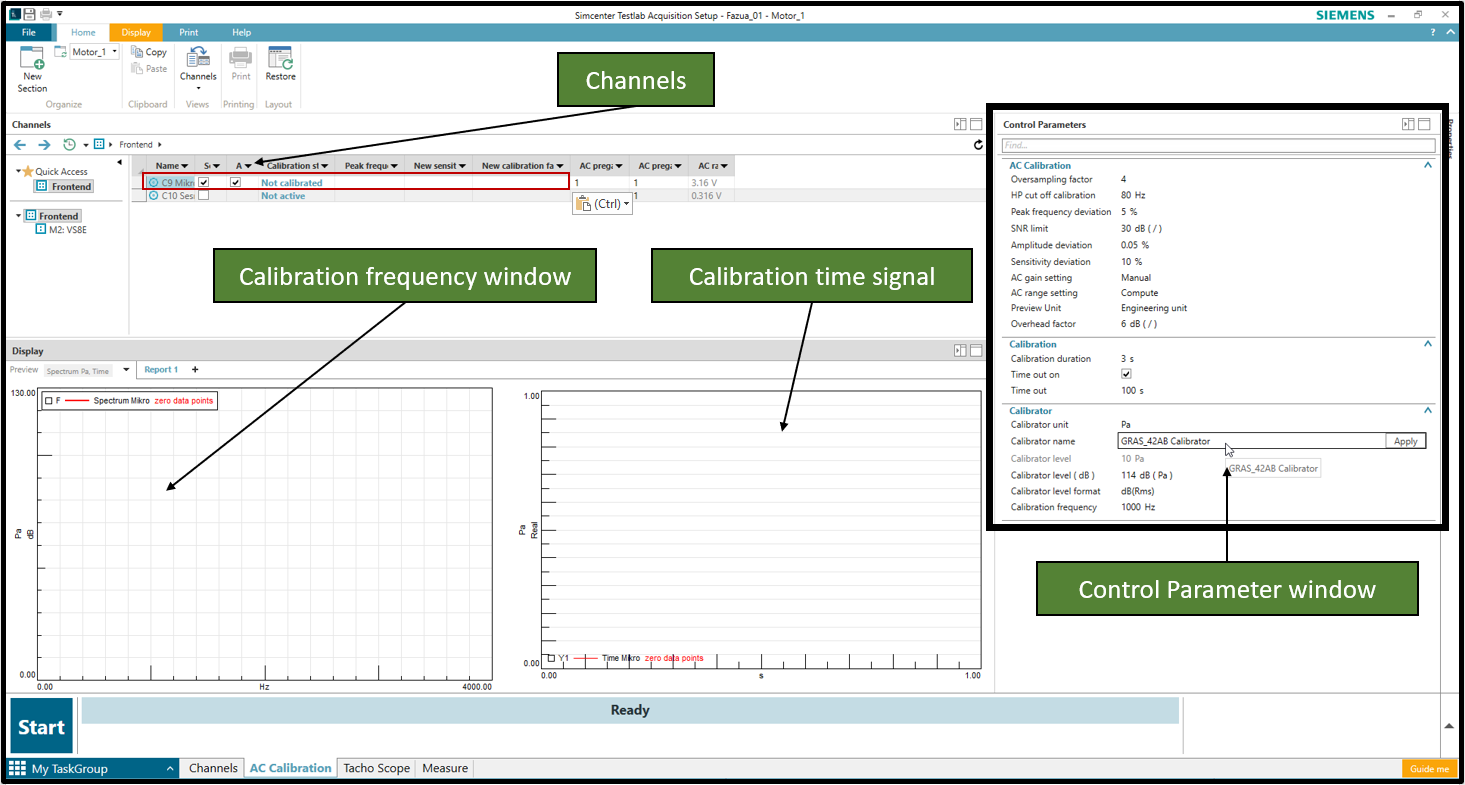Screen dimensions: 1465x785
Task: Navigate back with the blue left arrow
Action: click(19, 145)
